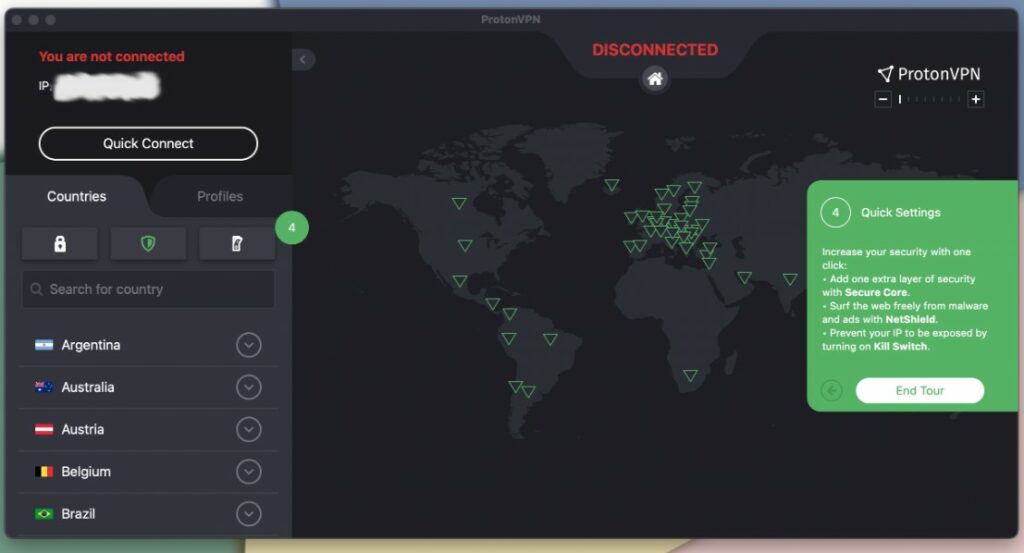Click the Iceland server marker on map
The height and width of the screenshot is (553, 1024).
pyautogui.click(x=611, y=185)
